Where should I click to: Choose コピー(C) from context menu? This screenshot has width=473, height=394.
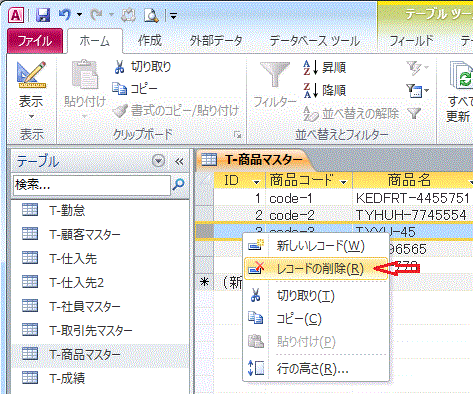[x=316, y=319]
